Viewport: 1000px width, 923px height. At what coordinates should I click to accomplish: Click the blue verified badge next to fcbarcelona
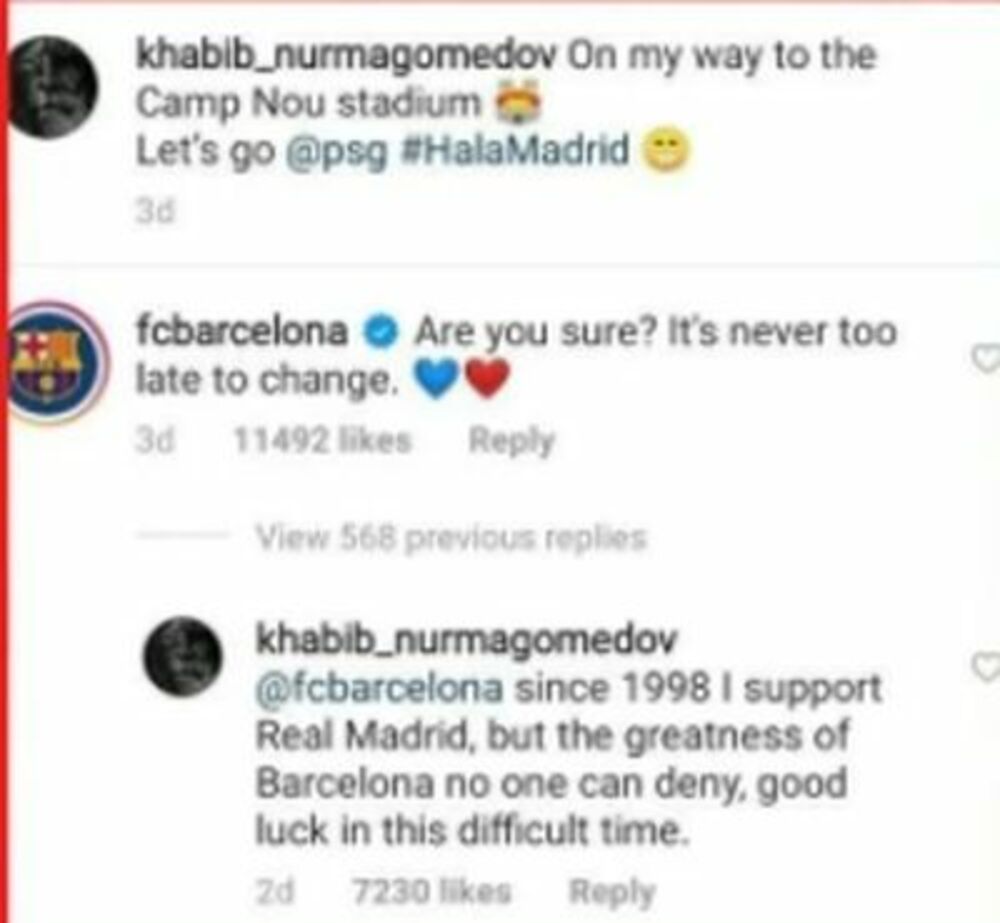coord(381,332)
